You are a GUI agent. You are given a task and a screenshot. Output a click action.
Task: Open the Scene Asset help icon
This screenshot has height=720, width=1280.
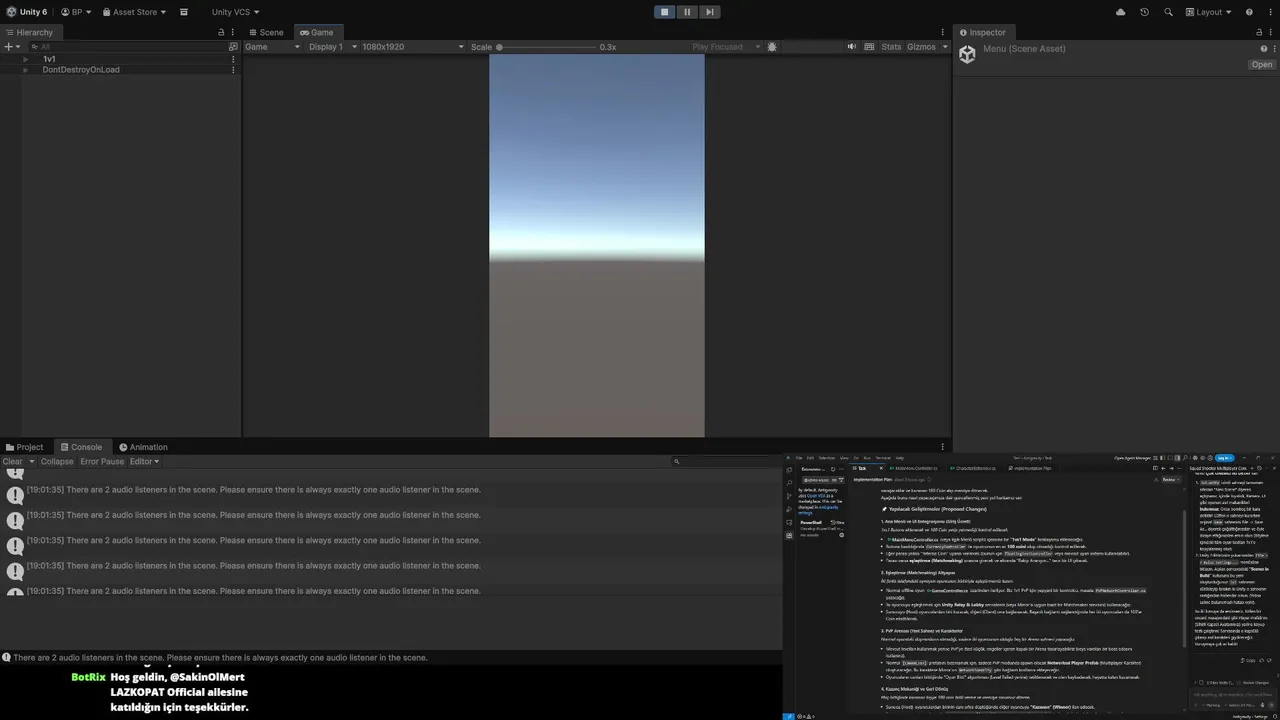point(1263,48)
